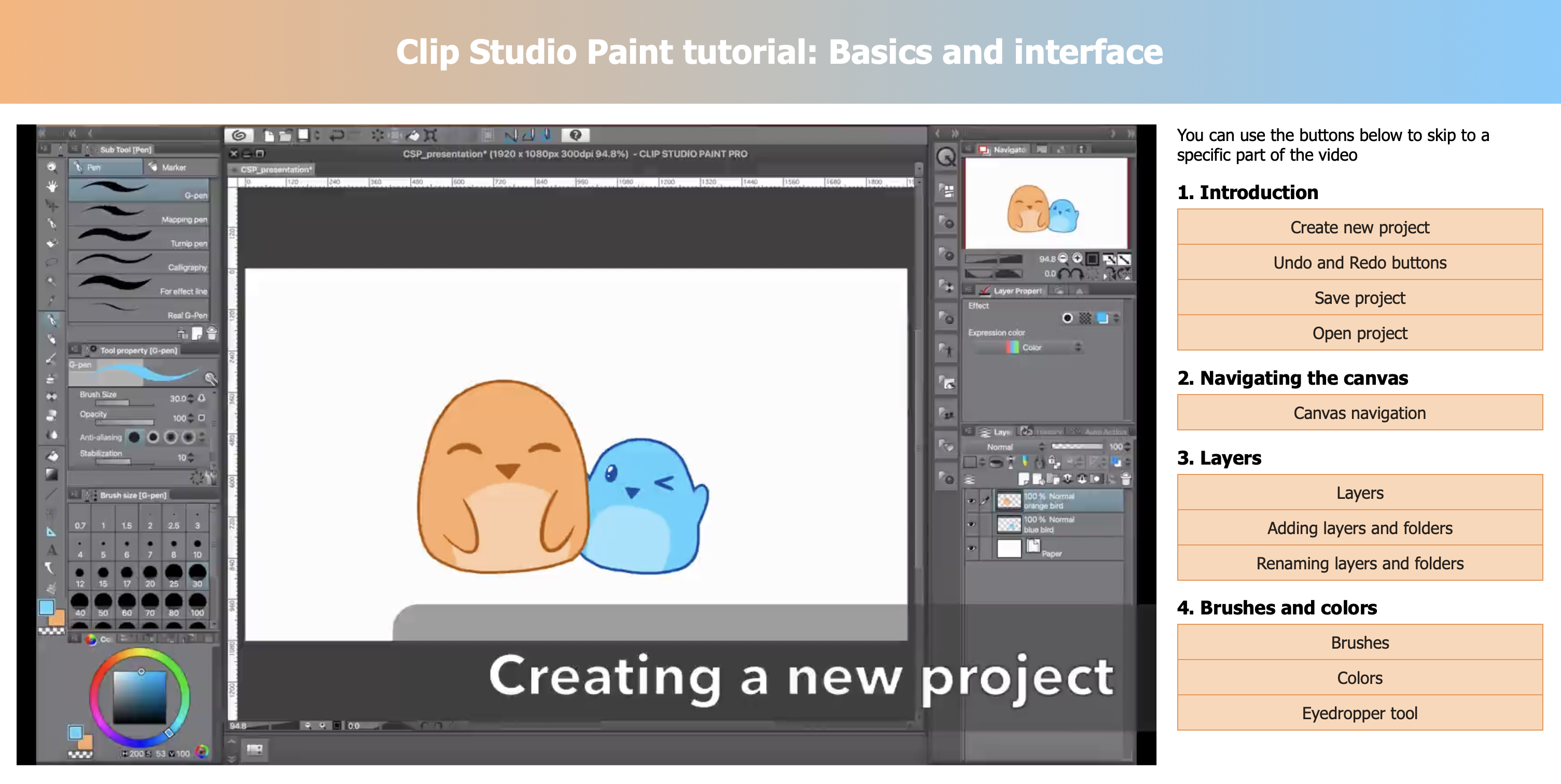Click the delete layer trash icon
Viewport: 1561px width, 784px height.
[1125, 479]
